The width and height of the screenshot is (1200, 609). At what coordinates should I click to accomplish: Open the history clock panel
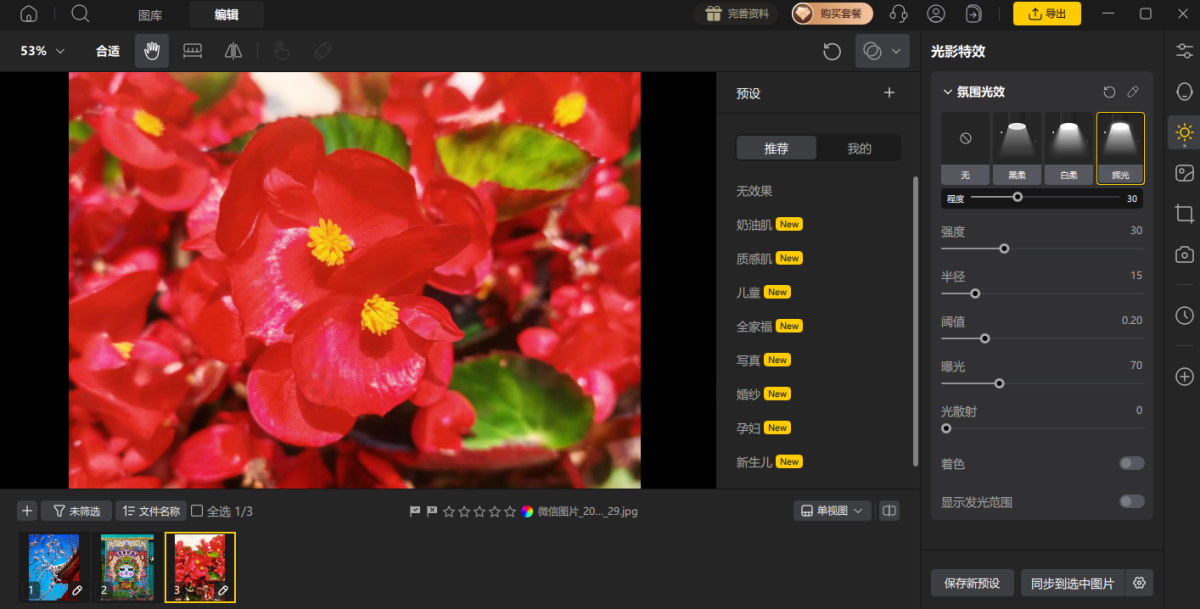(1184, 315)
